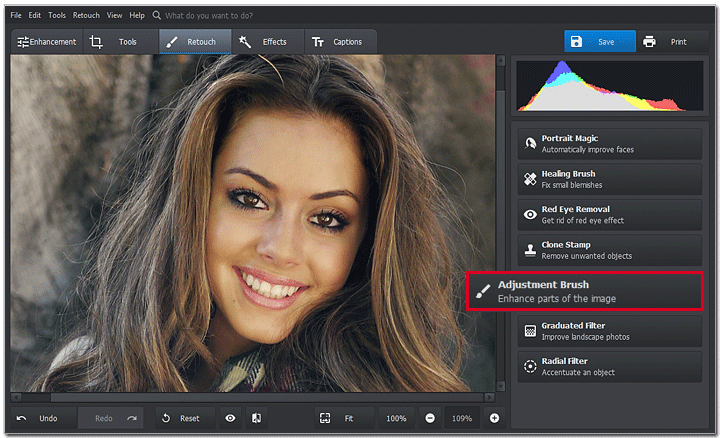The image size is (720, 438).
Task: Toggle before/after comparison icon
Action: click(x=257, y=418)
